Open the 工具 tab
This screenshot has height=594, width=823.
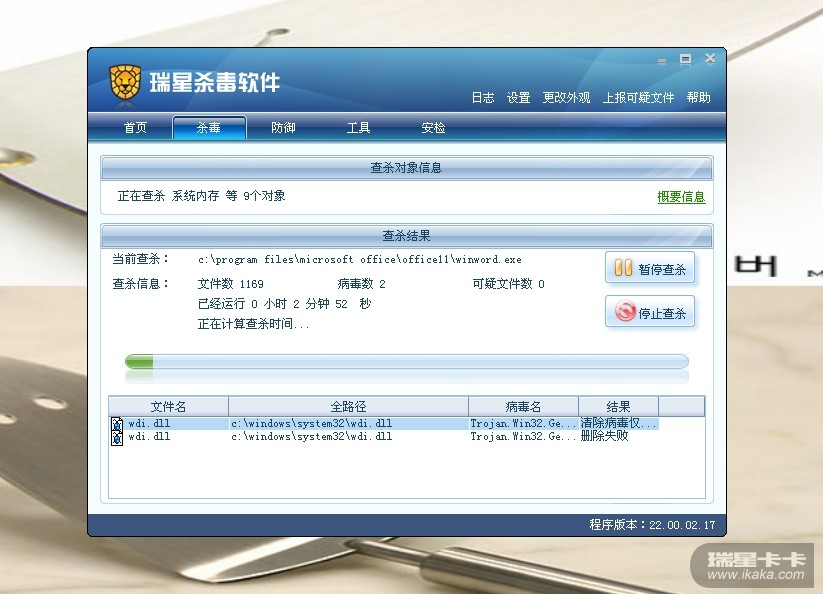coord(358,128)
